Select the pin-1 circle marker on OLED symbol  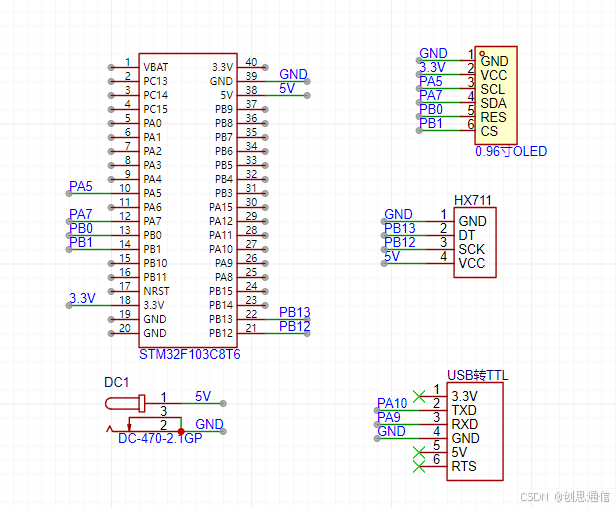(x=482, y=53)
